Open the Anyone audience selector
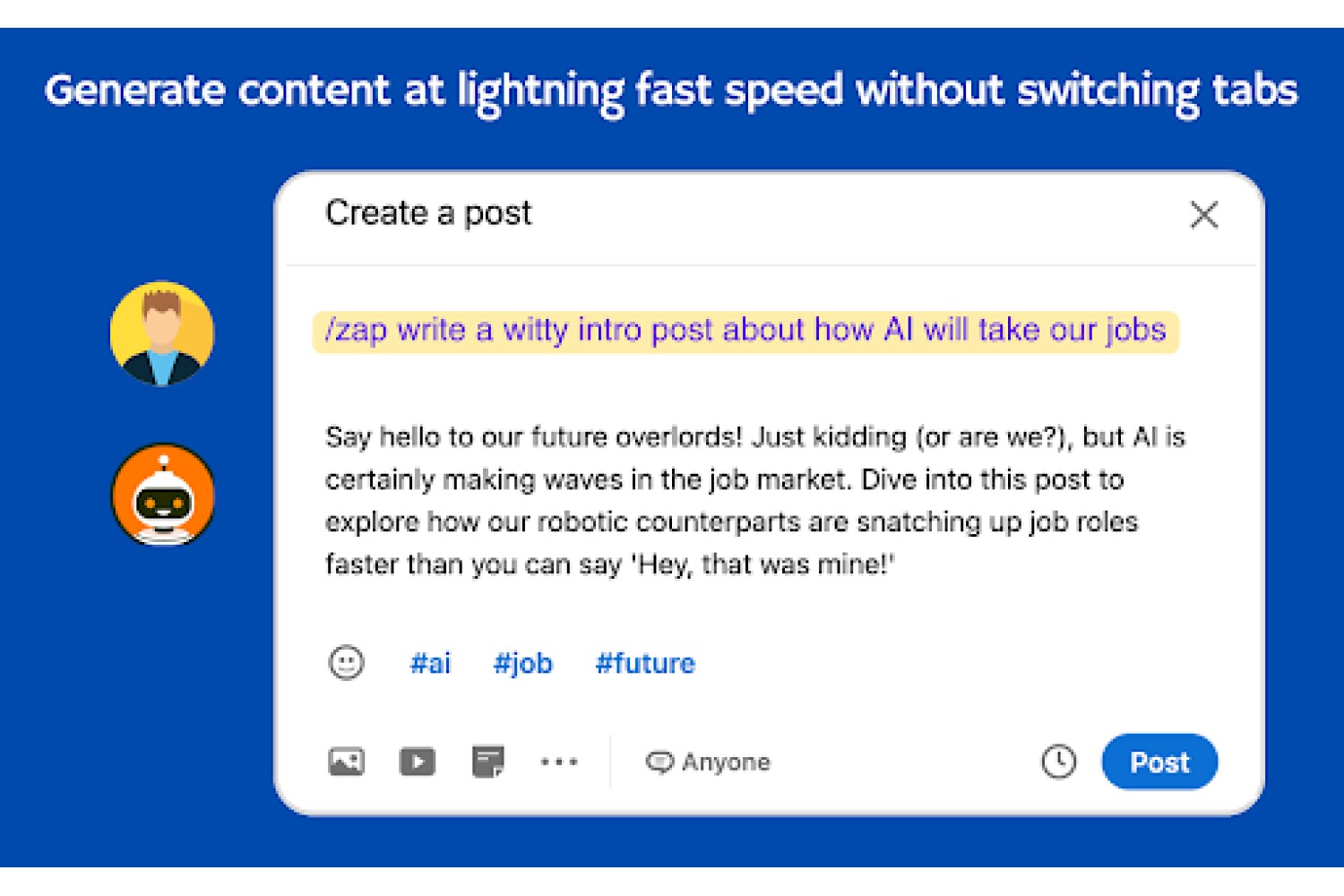This screenshot has width=1344, height=896. click(x=708, y=762)
